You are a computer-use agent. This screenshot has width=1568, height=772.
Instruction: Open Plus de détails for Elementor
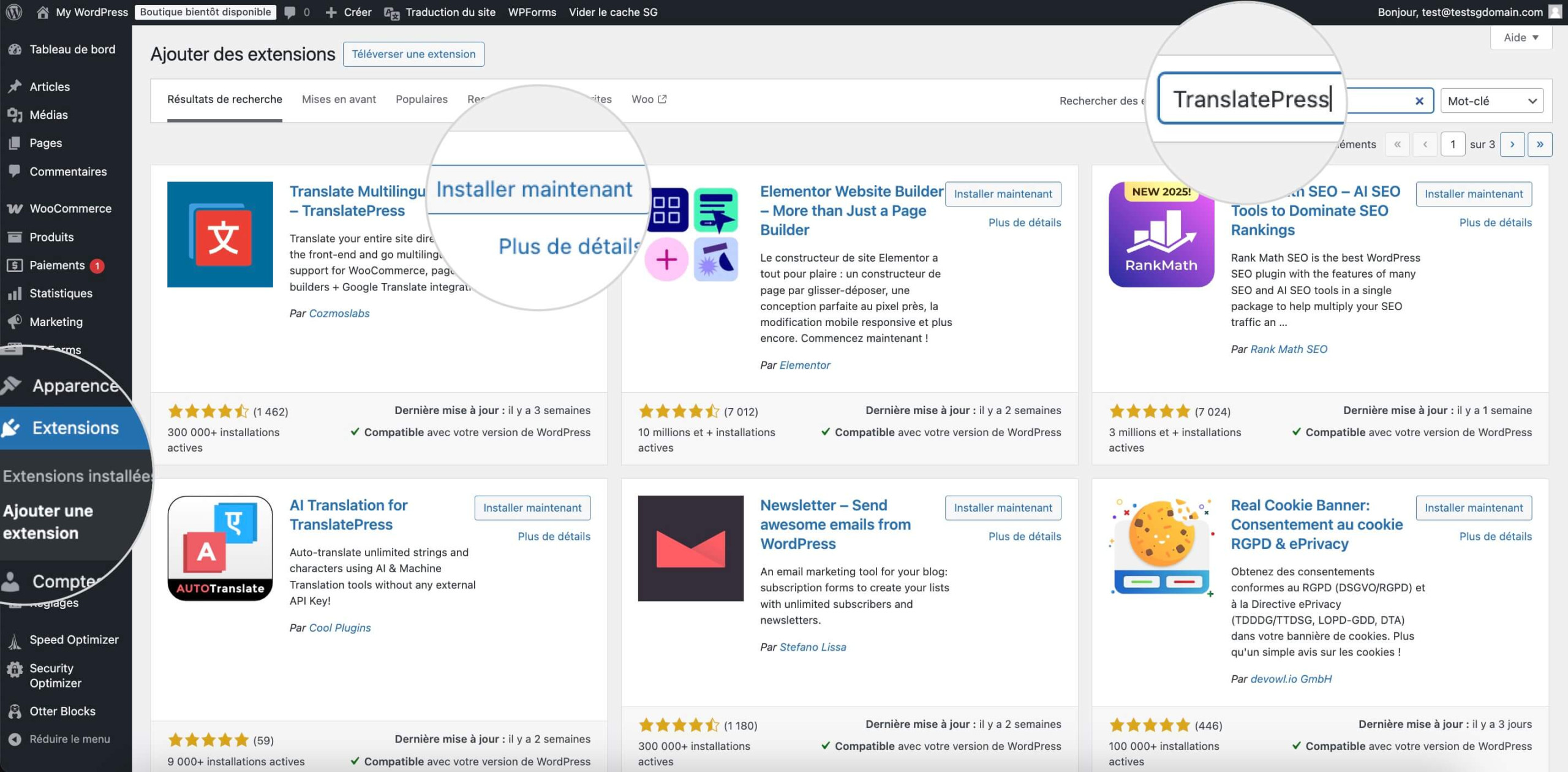(x=1025, y=222)
